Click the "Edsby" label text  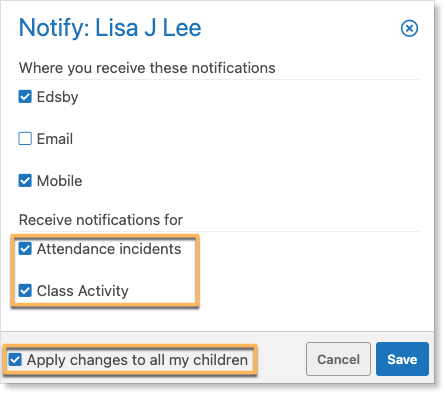(57, 97)
